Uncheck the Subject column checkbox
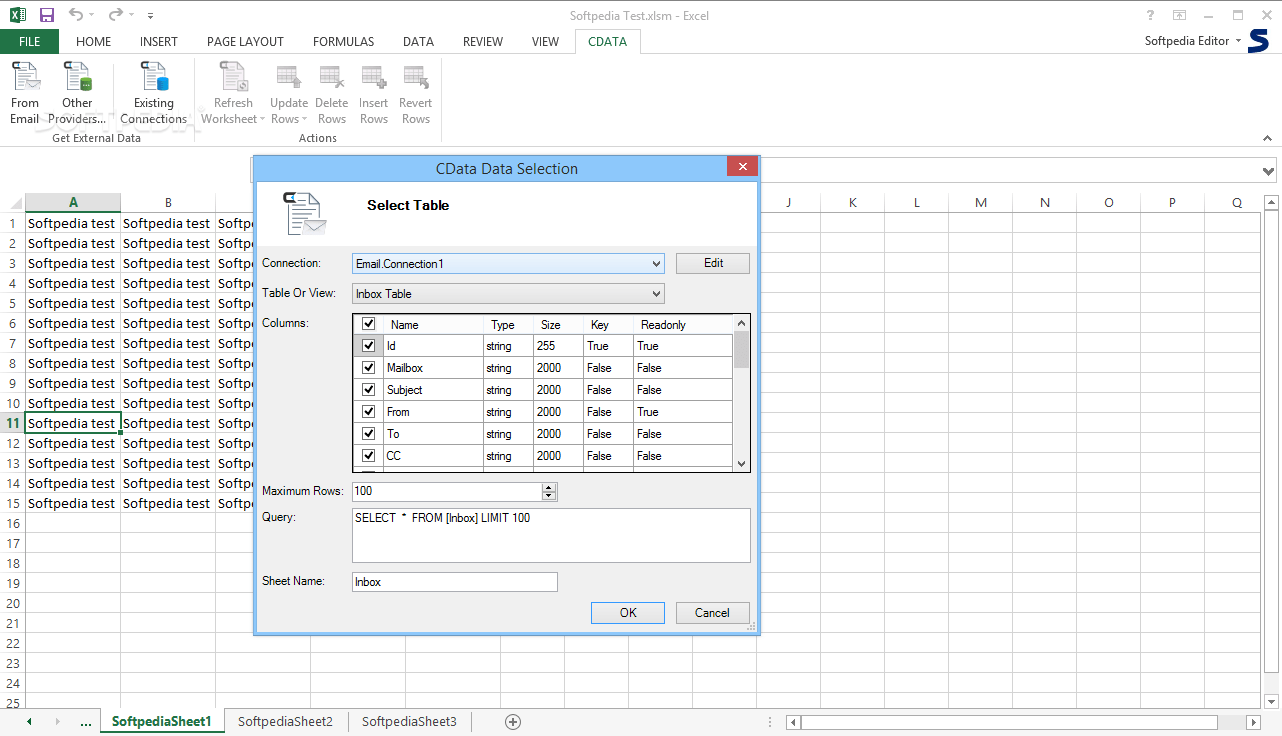This screenshot has width=1282, height=736. (369, 390)
